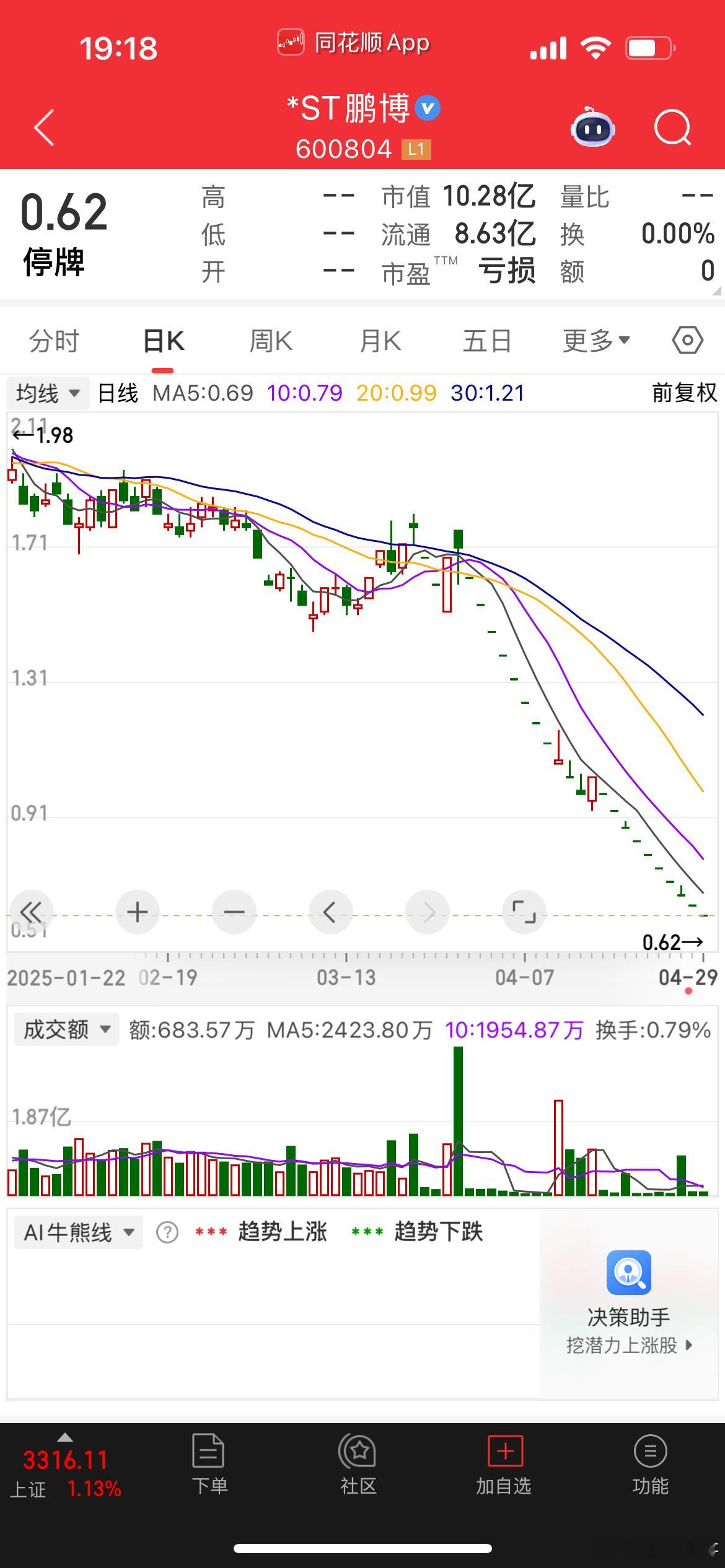This screenshot has height=1568, width=725.
Task: Tap the *ST鹏博 stock title
Action: 348,108
